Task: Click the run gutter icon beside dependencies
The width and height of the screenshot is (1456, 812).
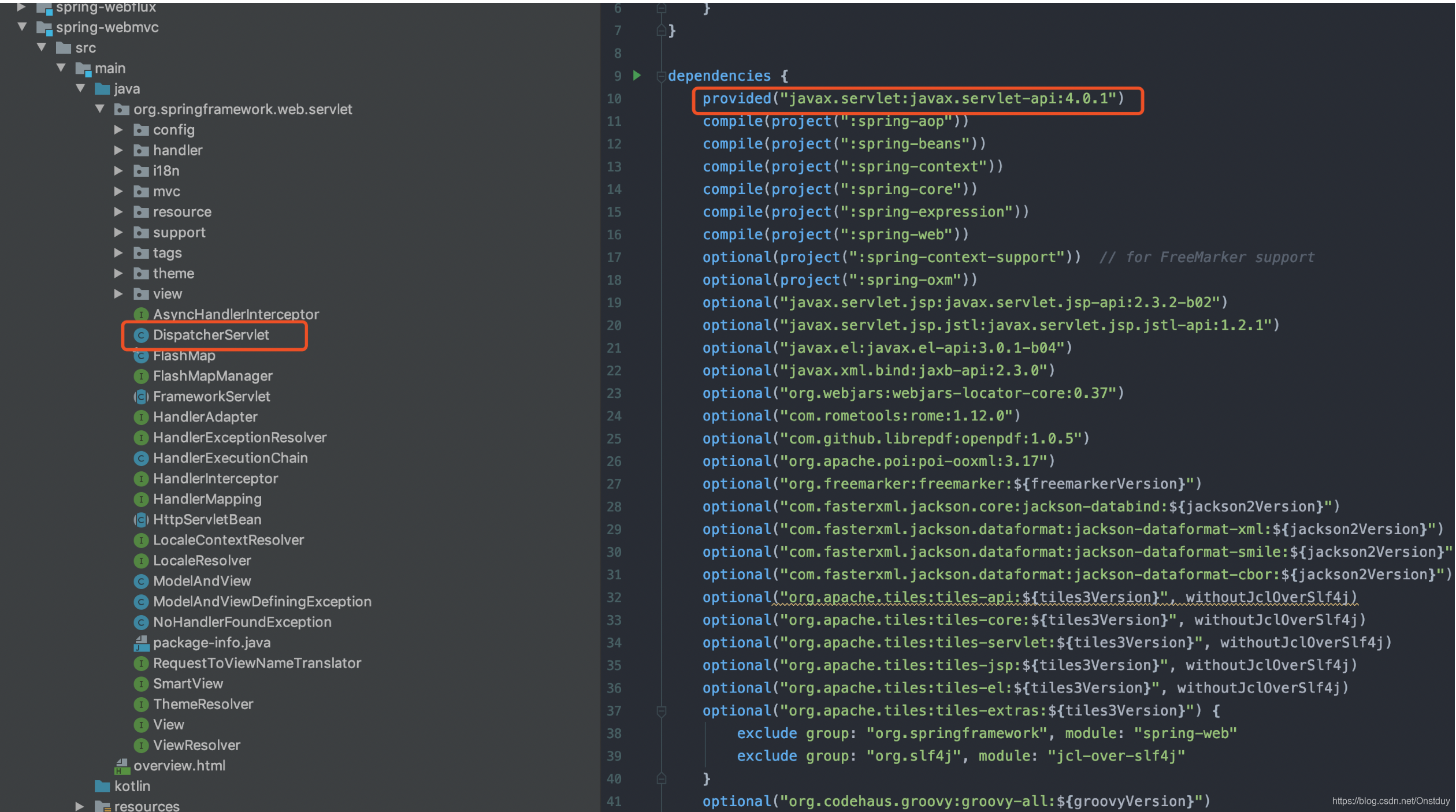Action: pos(637,75)
